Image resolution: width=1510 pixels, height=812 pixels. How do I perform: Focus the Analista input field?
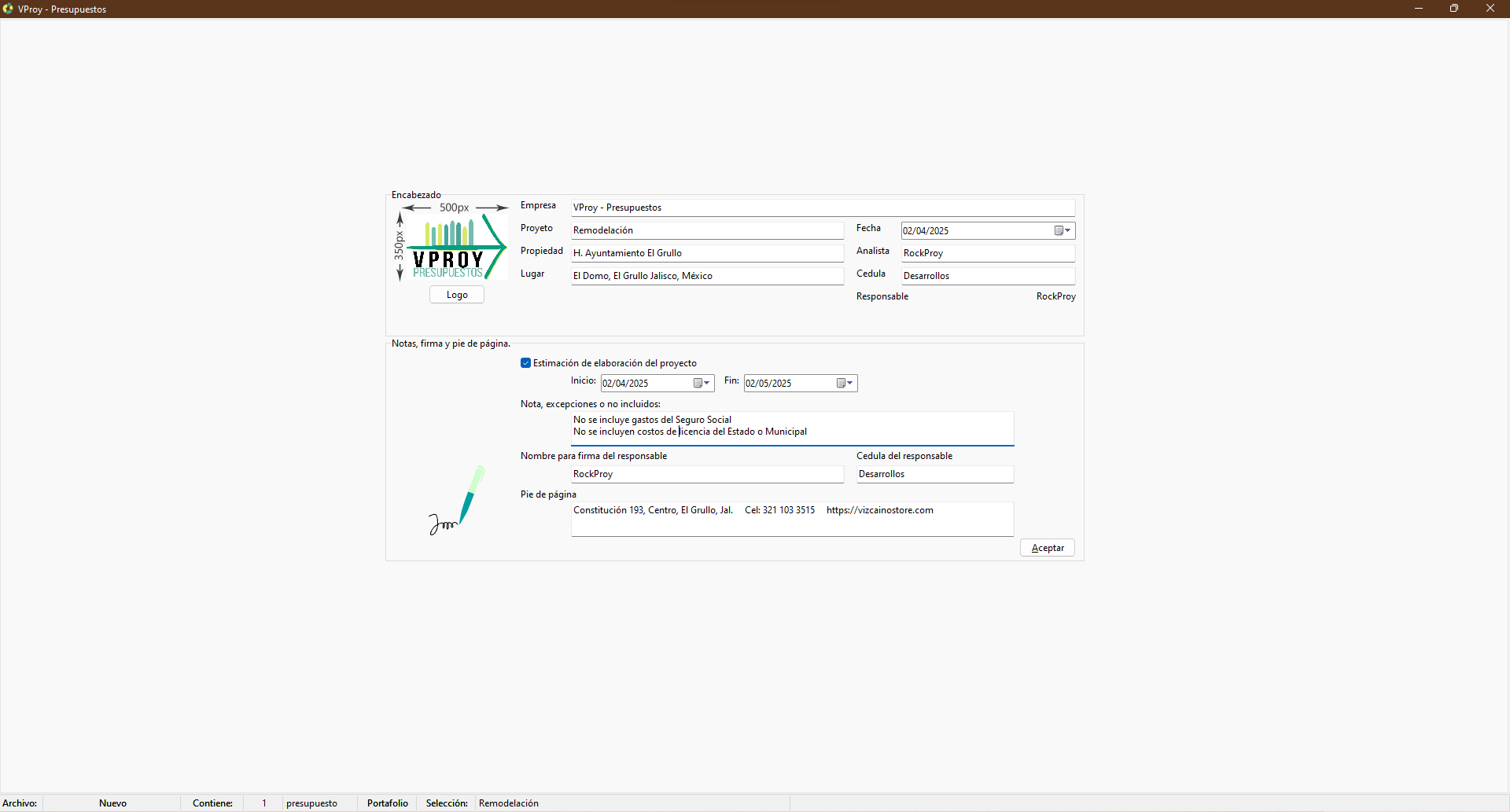pos(987,253)
